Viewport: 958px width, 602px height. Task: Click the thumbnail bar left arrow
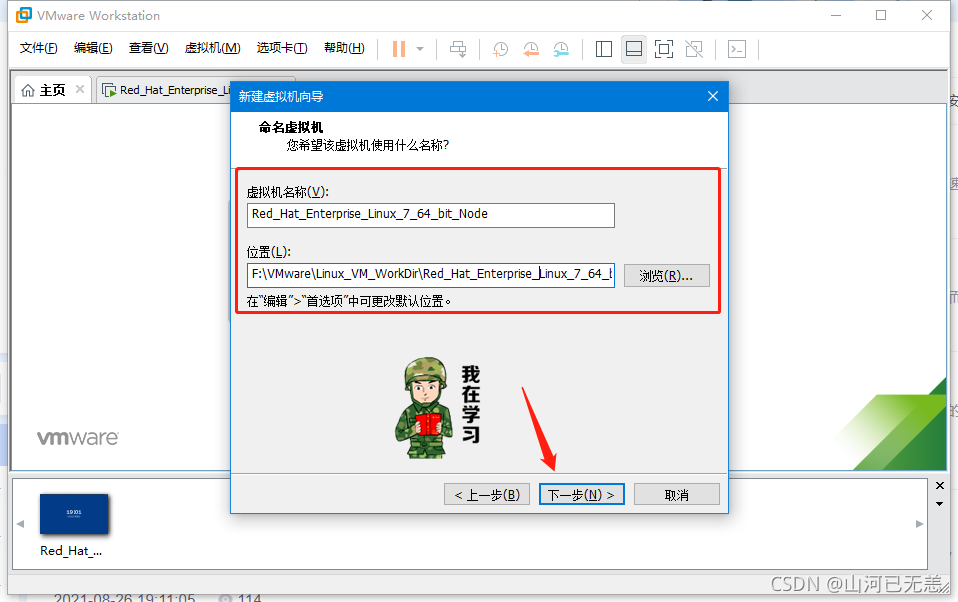20,524
